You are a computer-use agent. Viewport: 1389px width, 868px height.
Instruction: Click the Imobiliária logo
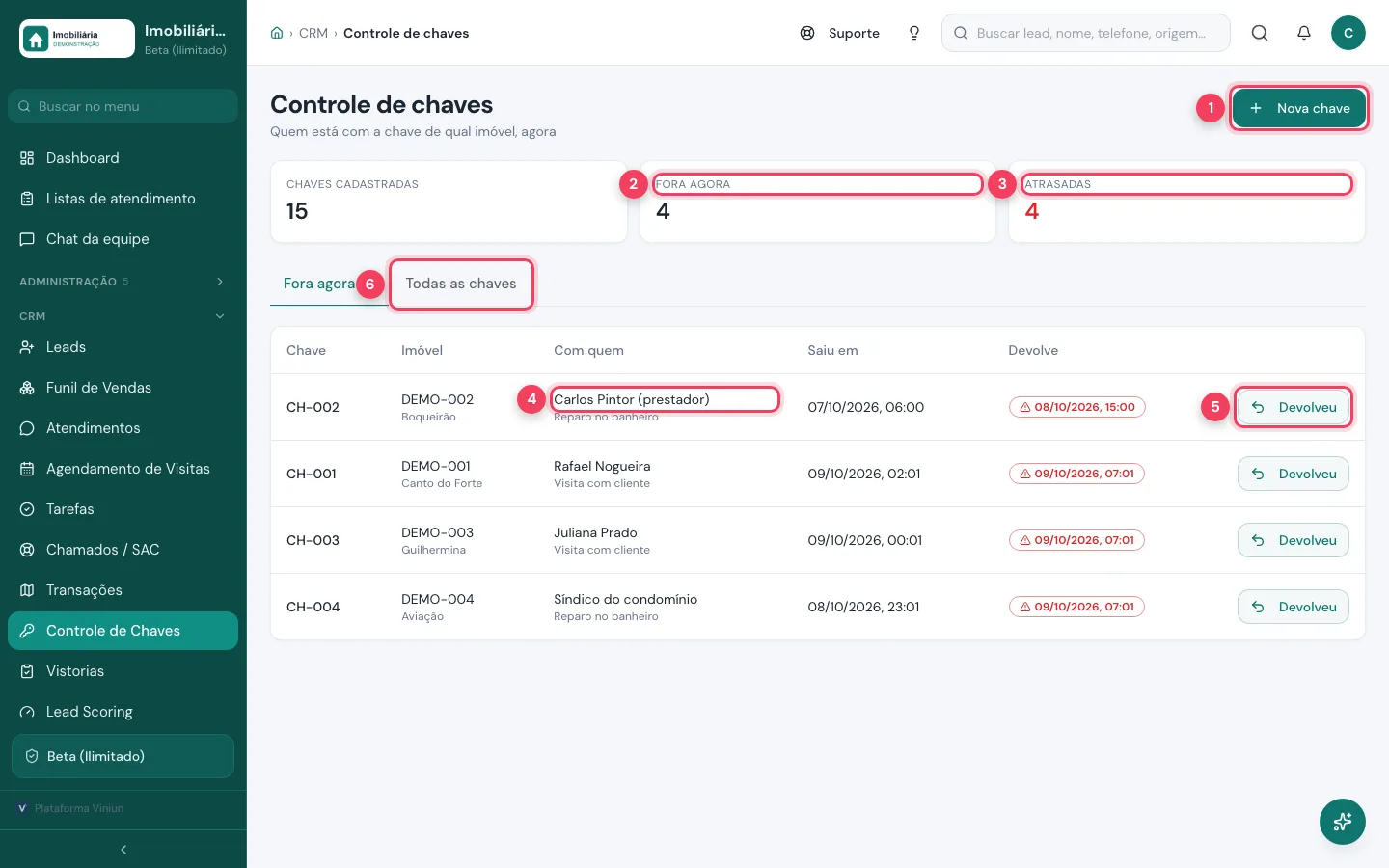77,39
